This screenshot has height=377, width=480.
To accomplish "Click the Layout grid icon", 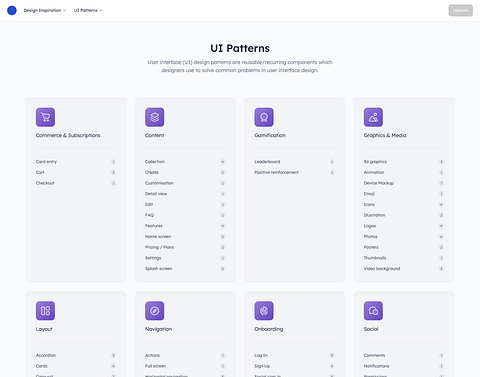I will tap(45, 311).
